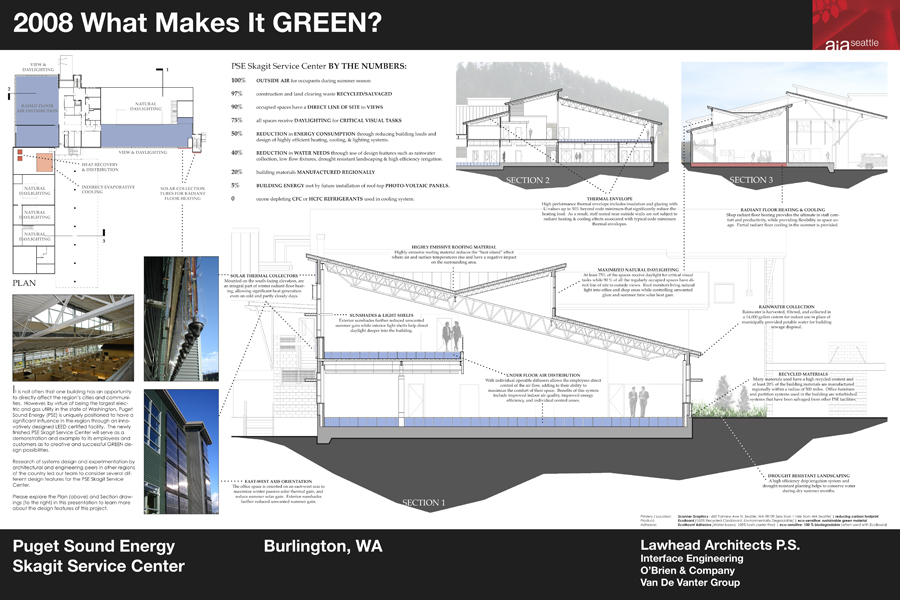Click the 'O'Brien & Company' credit

tap(688, 570)
